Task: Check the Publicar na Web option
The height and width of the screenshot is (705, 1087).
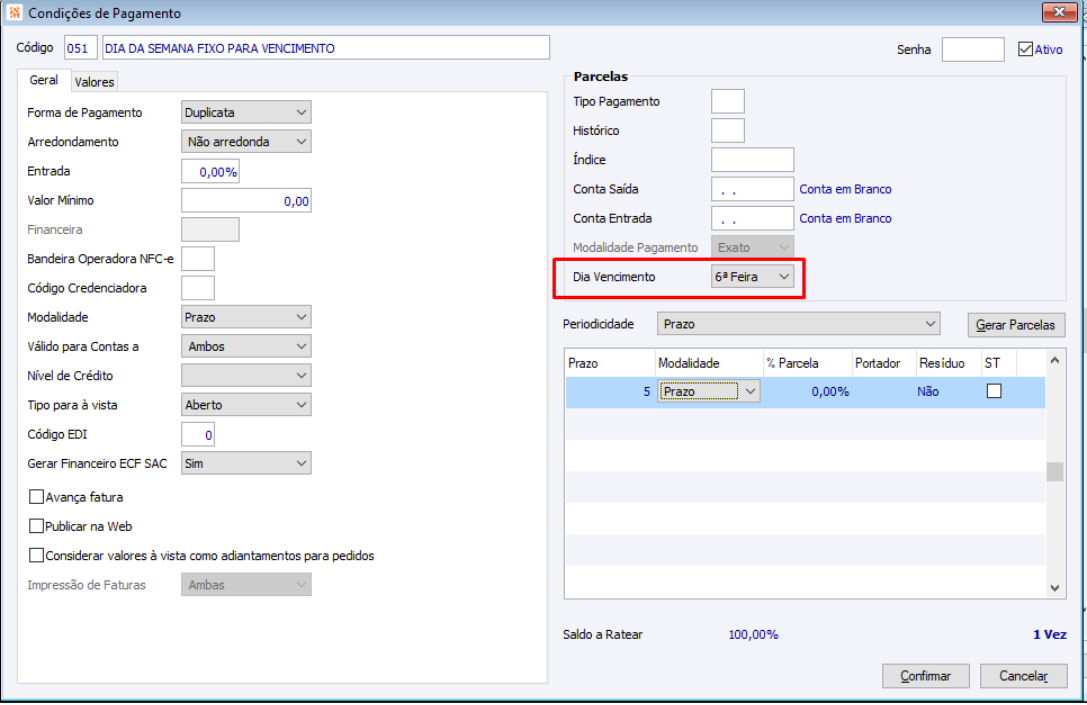Action: click(x=36, y=526)
